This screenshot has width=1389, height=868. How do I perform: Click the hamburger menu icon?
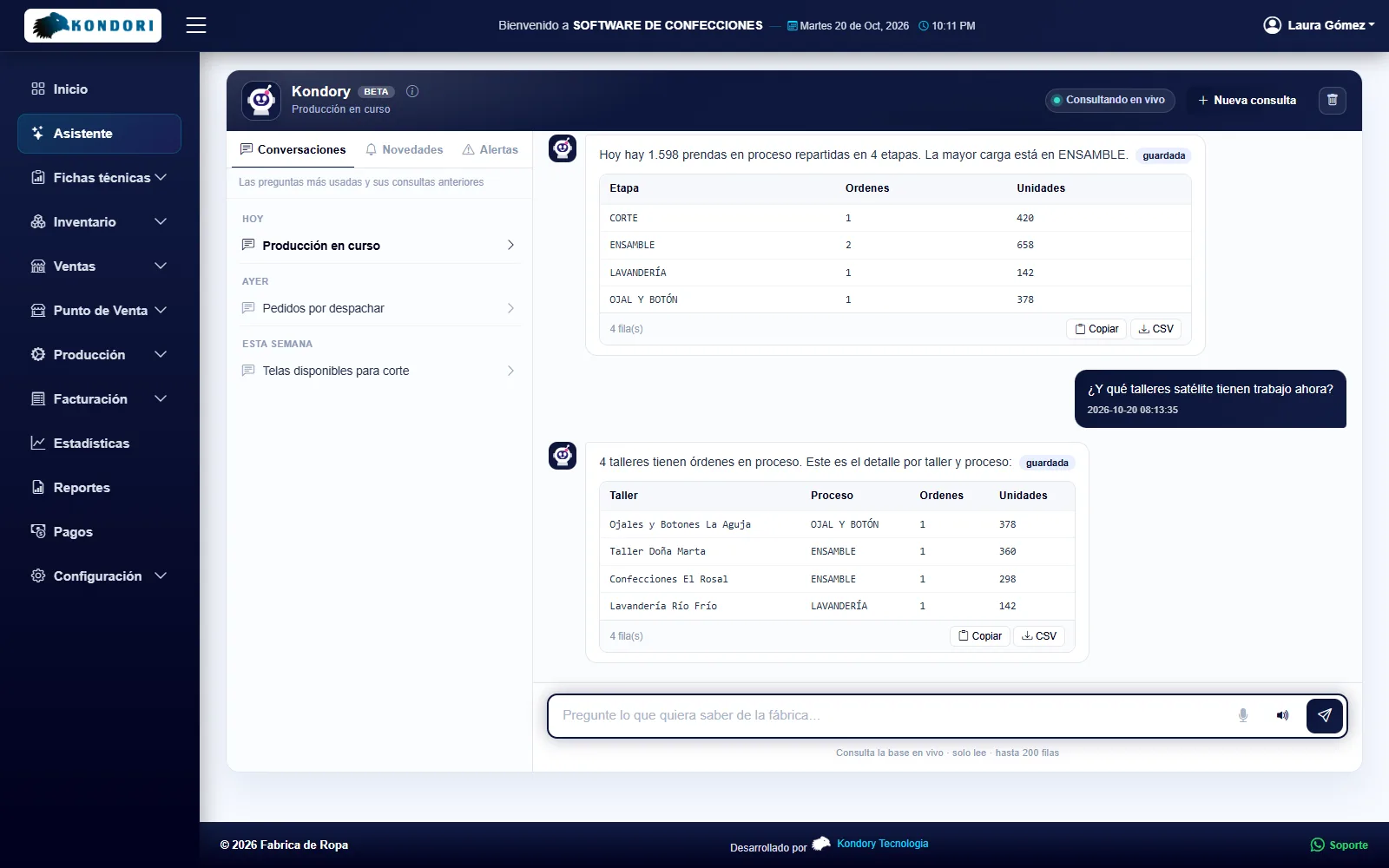[196, 25]
